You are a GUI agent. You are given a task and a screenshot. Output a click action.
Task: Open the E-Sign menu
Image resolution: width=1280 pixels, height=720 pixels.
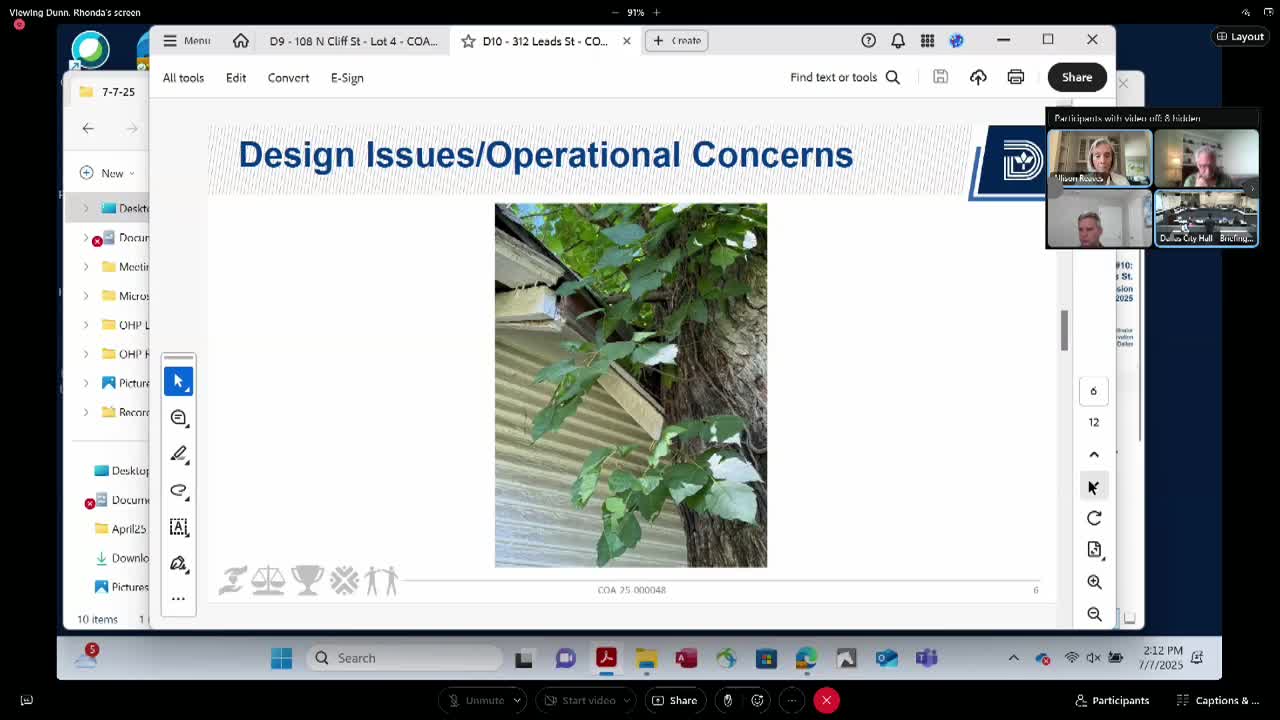[x=347, y=78]
